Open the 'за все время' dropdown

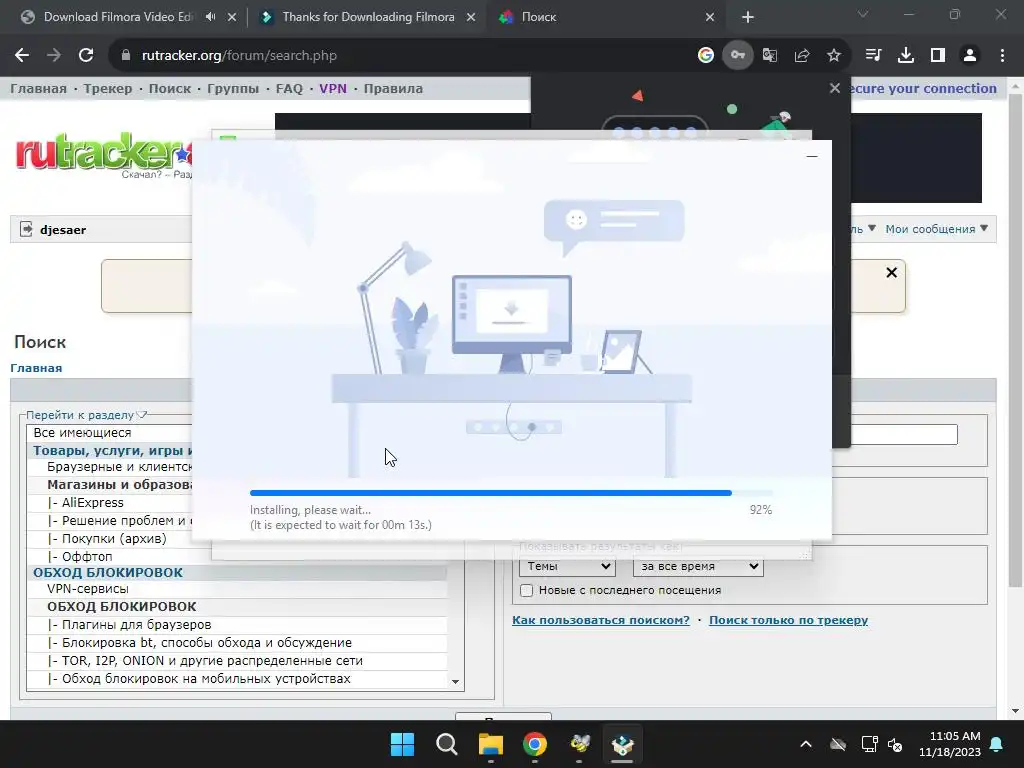(x=698, y=566)
